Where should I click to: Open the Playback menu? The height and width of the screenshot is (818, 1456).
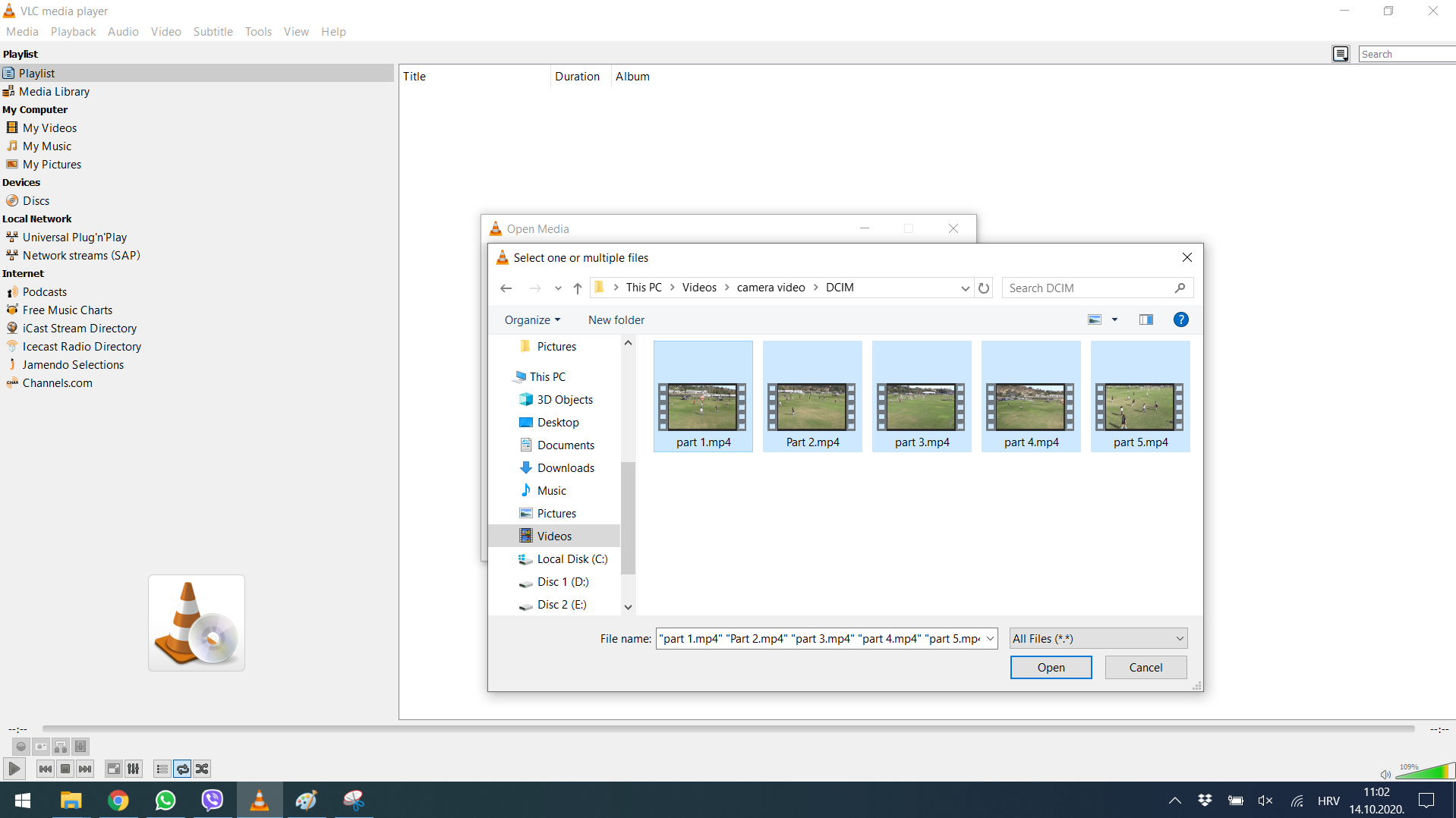click(73, 31)
